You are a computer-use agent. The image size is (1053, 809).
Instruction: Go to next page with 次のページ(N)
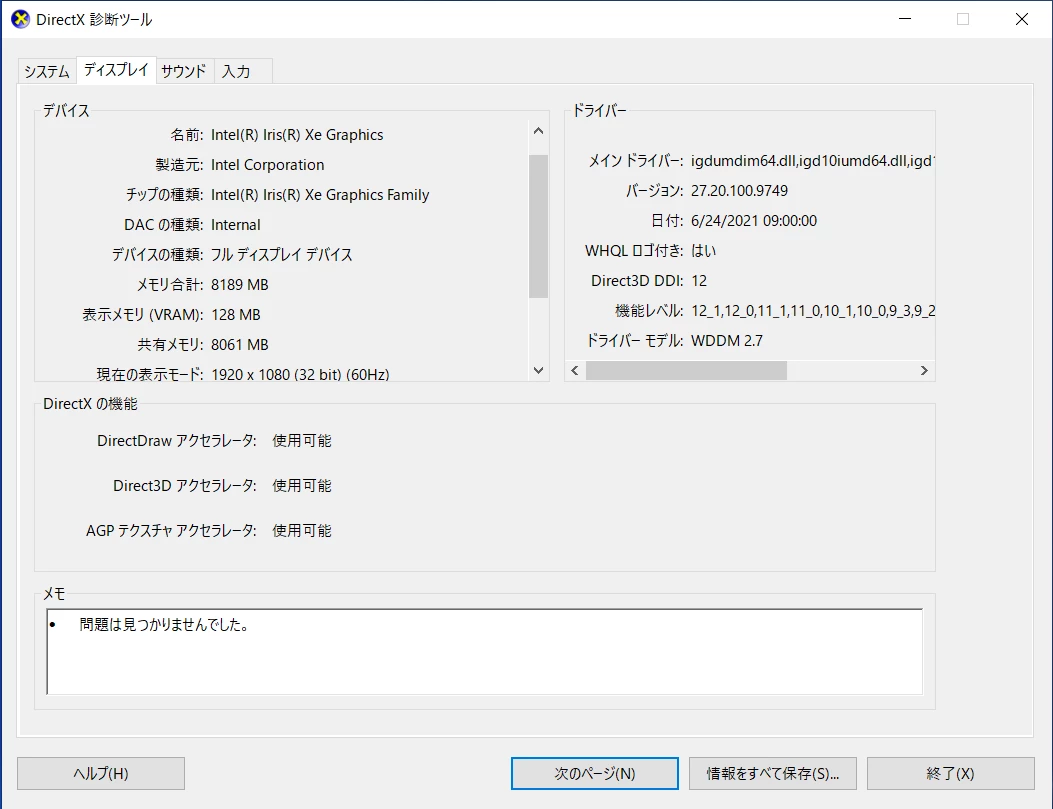click(594, 773)
